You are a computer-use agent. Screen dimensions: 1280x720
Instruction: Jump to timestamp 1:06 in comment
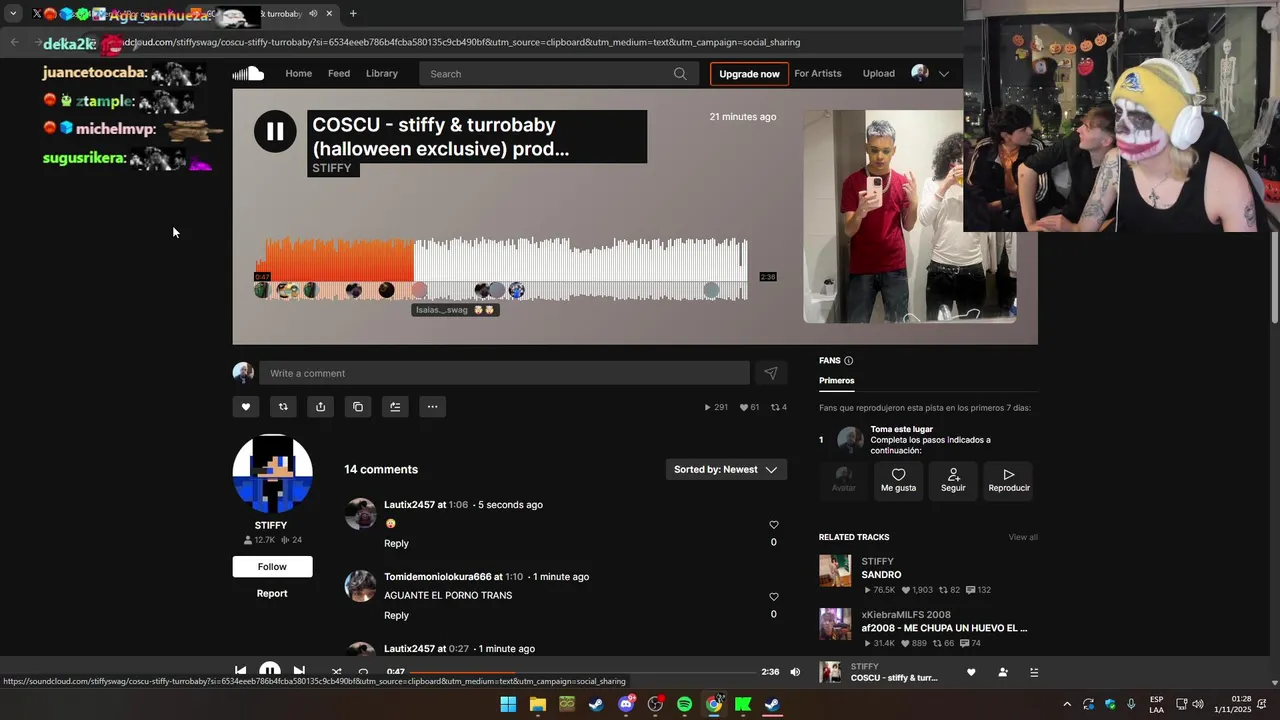pos(458,505)
